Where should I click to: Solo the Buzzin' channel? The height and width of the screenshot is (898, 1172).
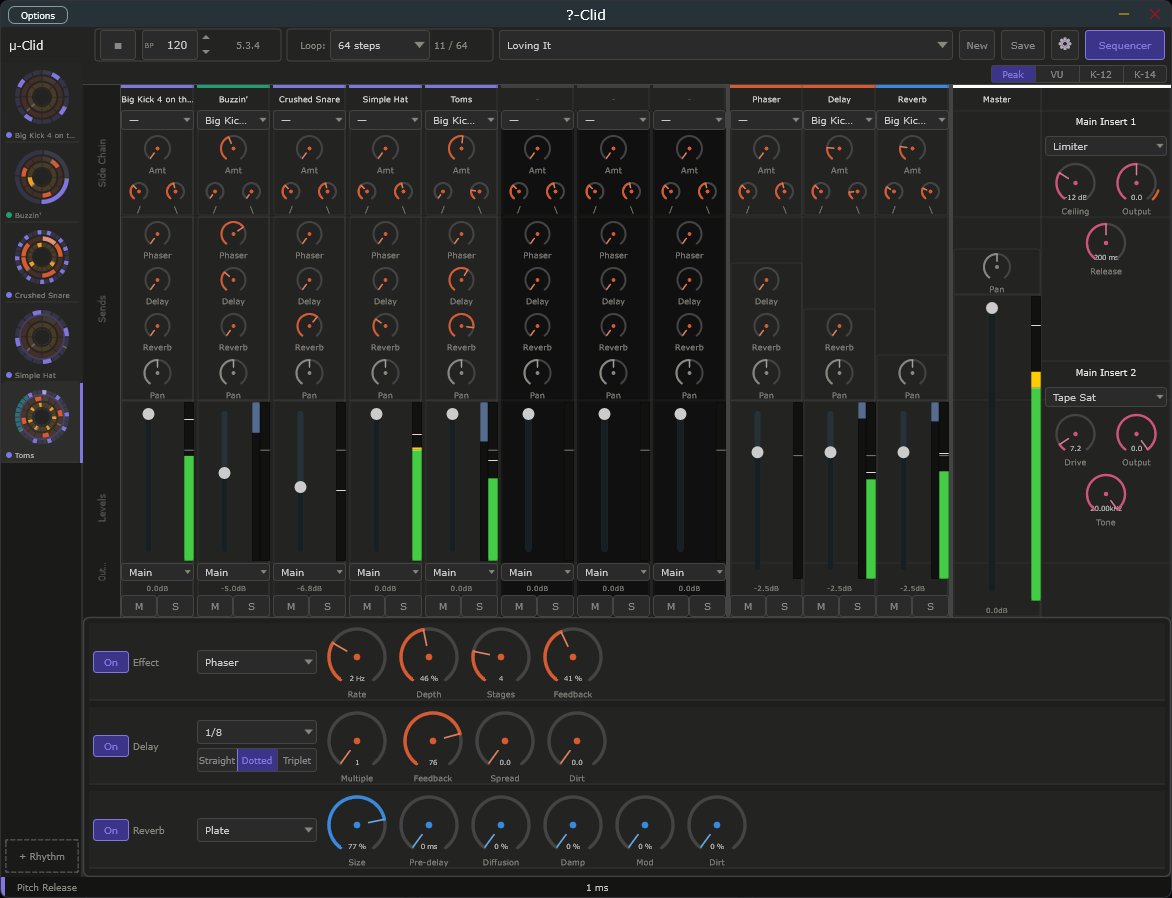click(251, 606)
